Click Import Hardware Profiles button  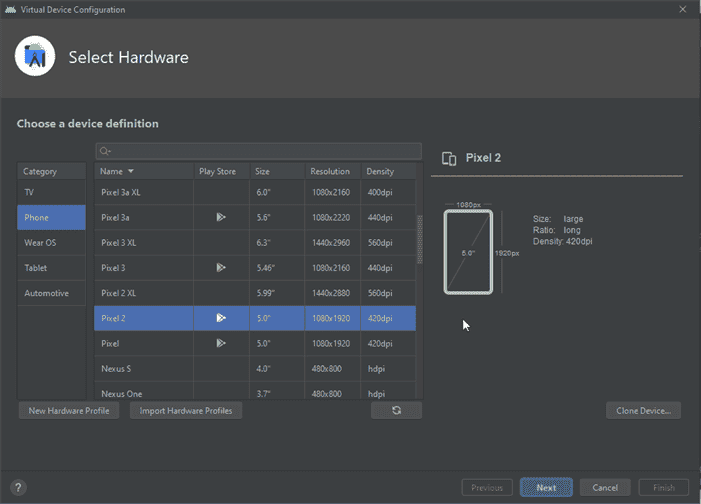click(186, 411)
